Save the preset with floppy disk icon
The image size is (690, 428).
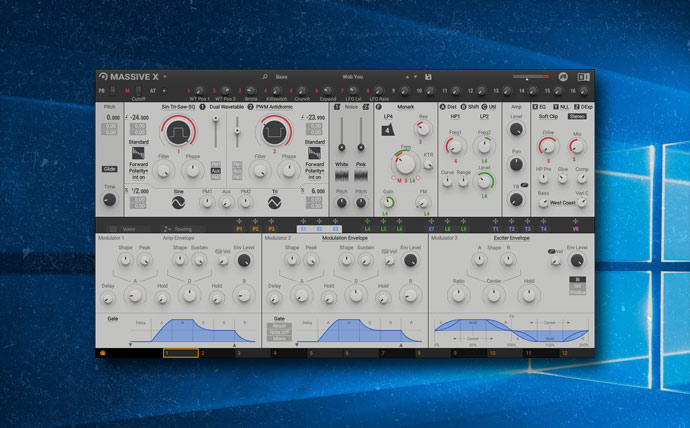428,77
